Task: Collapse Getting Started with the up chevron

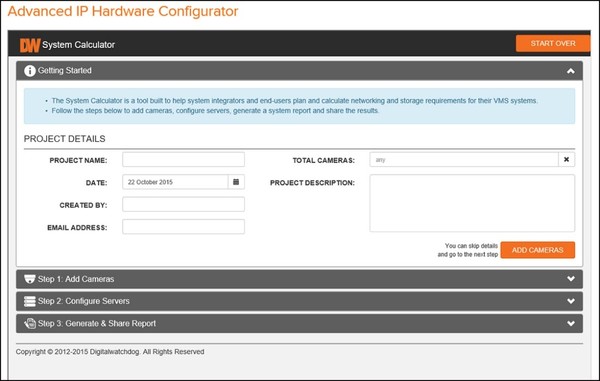Action: tap(571, 71)
